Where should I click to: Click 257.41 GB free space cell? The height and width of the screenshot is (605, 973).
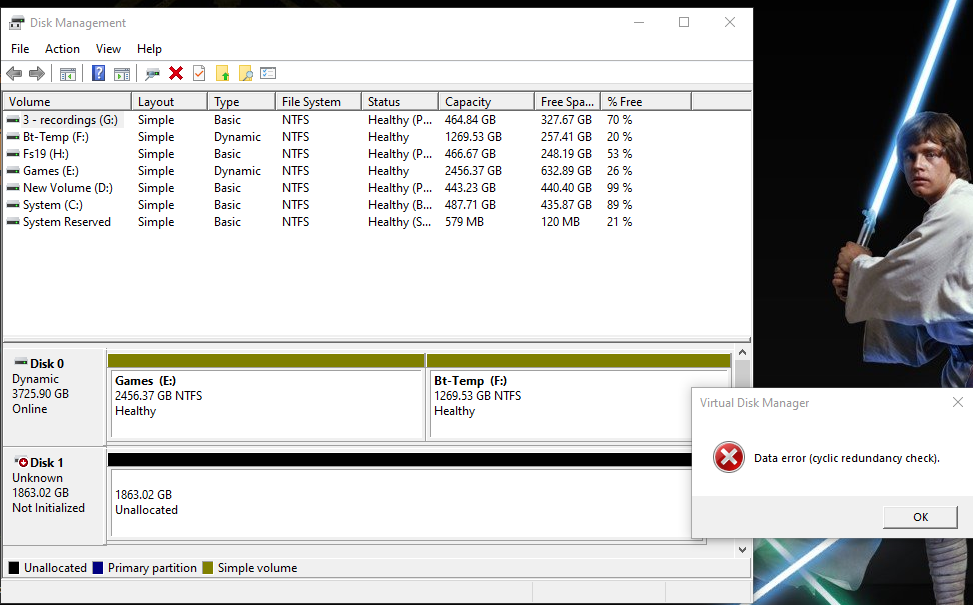coord(566,137)
